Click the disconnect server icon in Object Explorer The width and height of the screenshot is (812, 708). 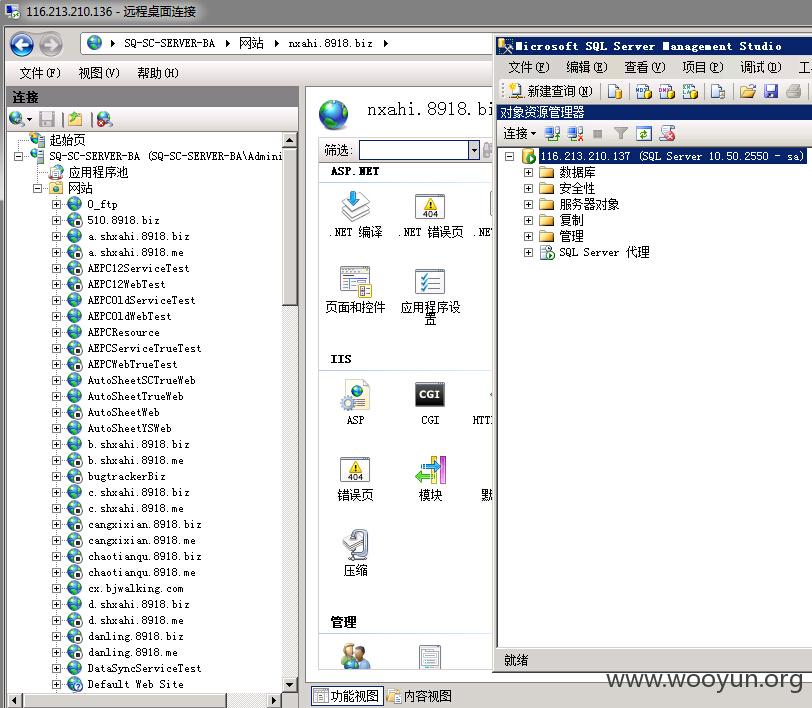coord(575,134)
